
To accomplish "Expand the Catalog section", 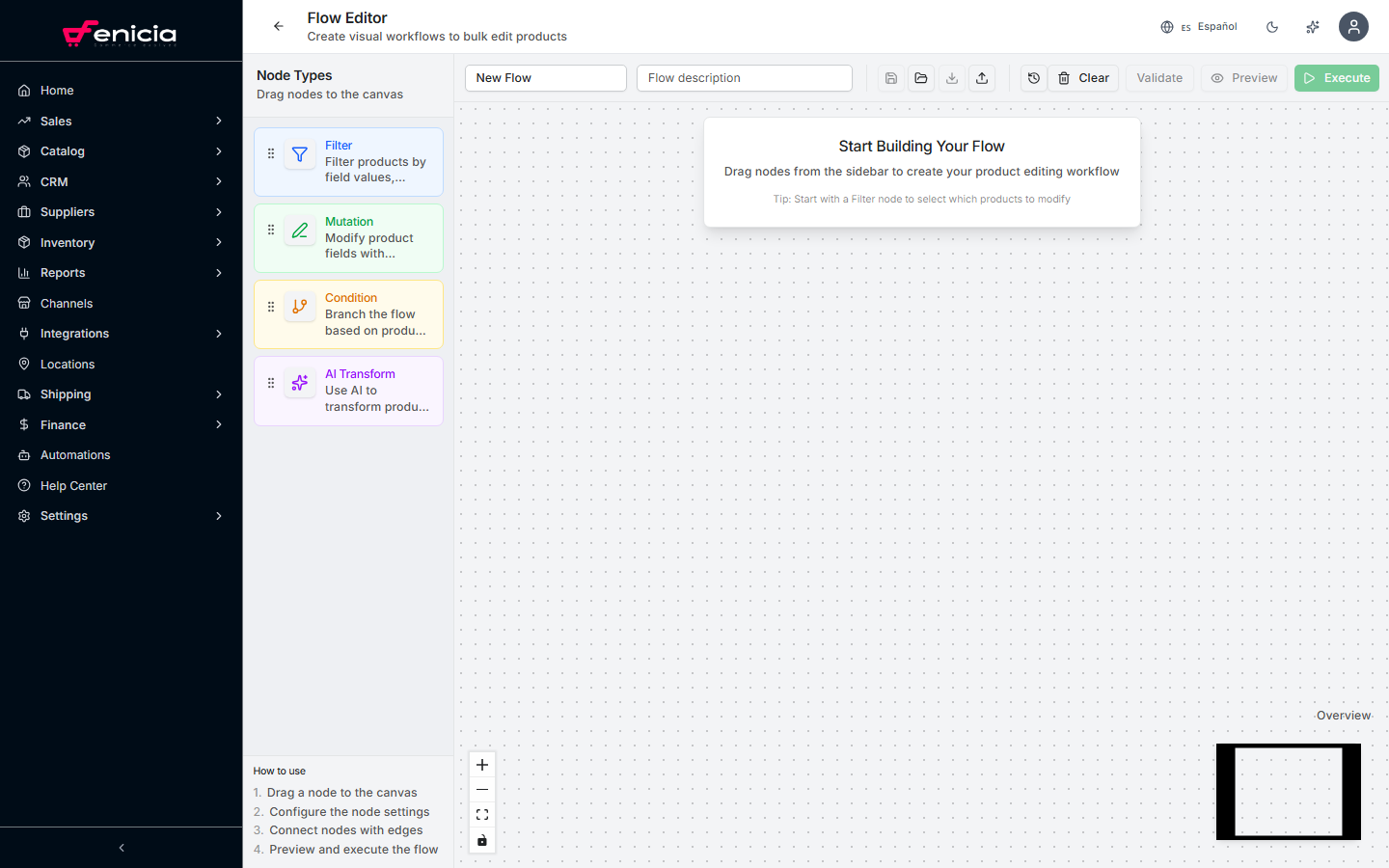I will 121,150.
